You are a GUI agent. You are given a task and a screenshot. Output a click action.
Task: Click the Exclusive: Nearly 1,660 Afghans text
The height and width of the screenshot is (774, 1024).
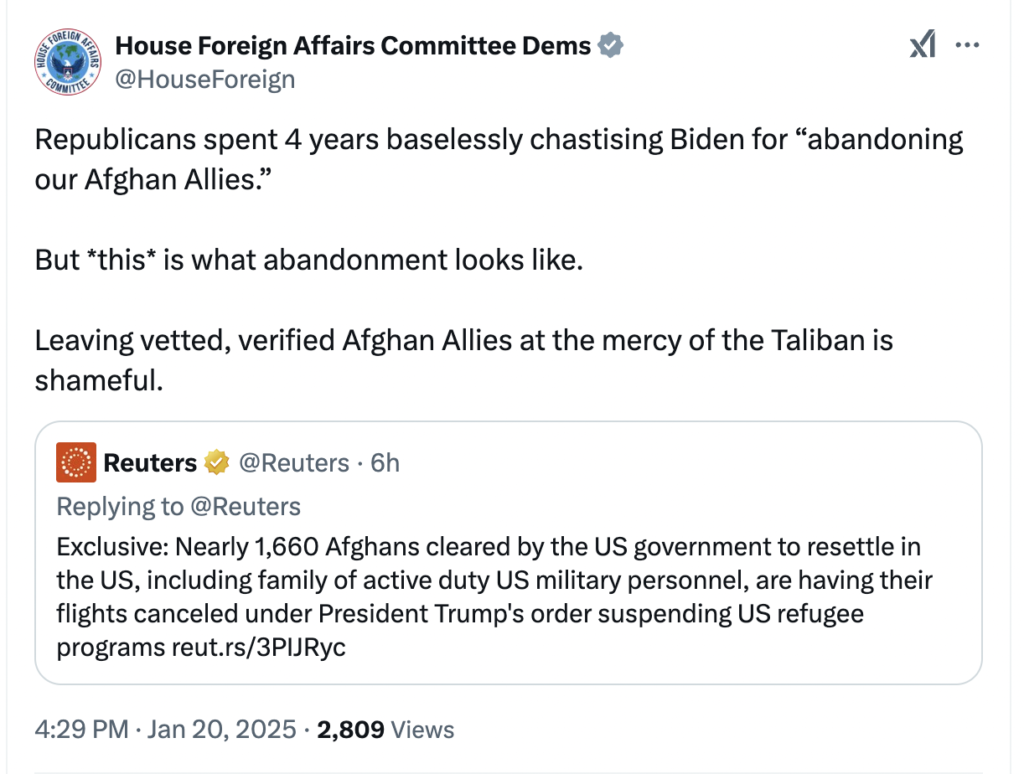494,597
